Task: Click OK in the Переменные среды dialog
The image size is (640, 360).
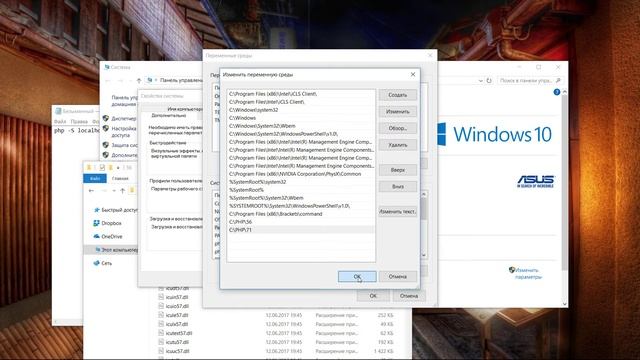Action: [373, 296]
